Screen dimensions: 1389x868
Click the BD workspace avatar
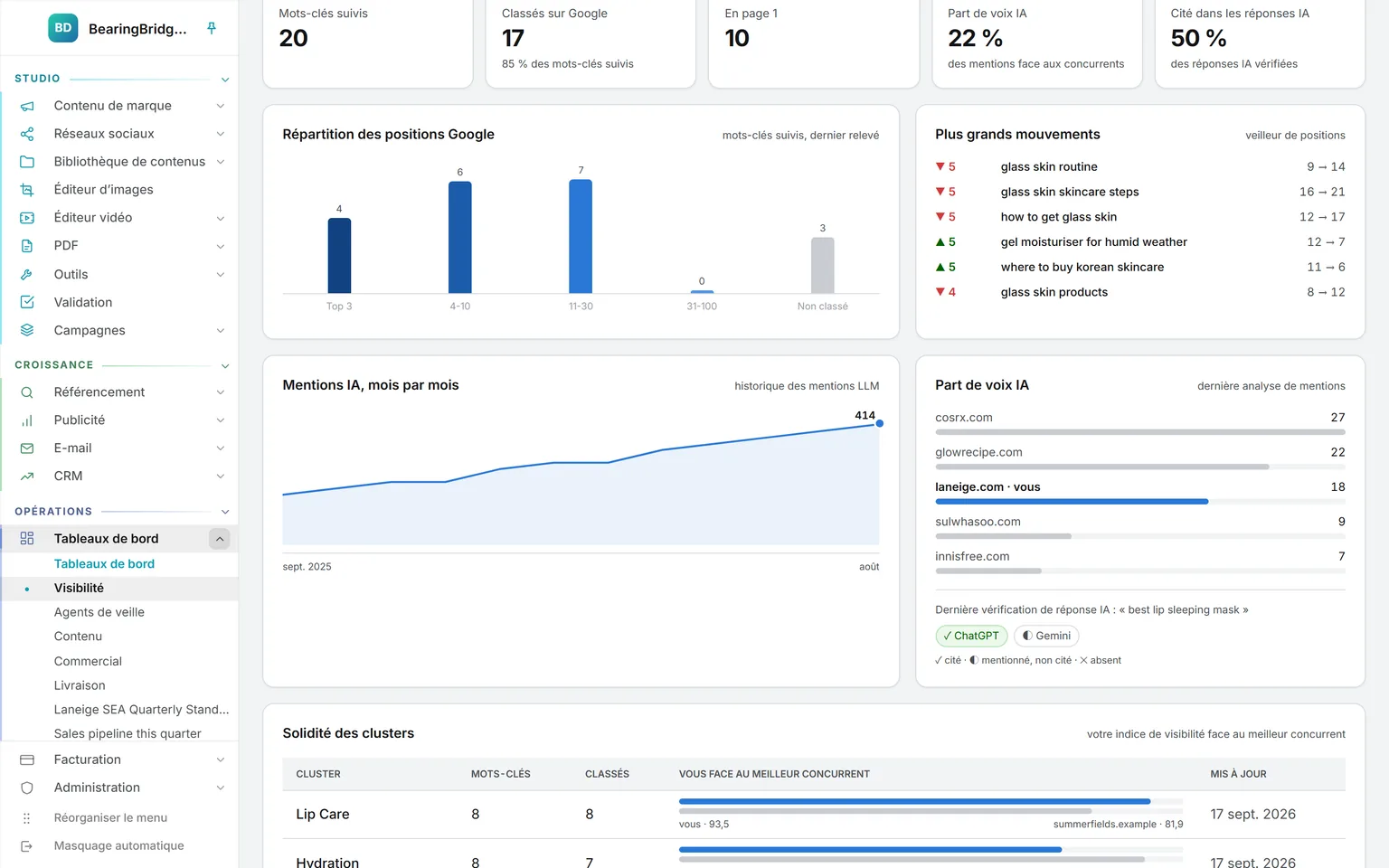(x=62, y=28)
